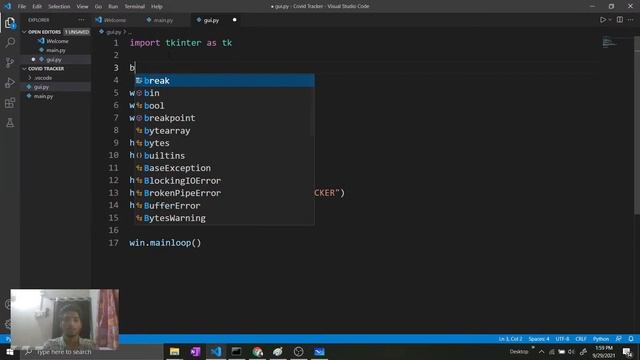640x360 pixels.
Task: Change file encoding UTF-8
Action: [562, 339]
